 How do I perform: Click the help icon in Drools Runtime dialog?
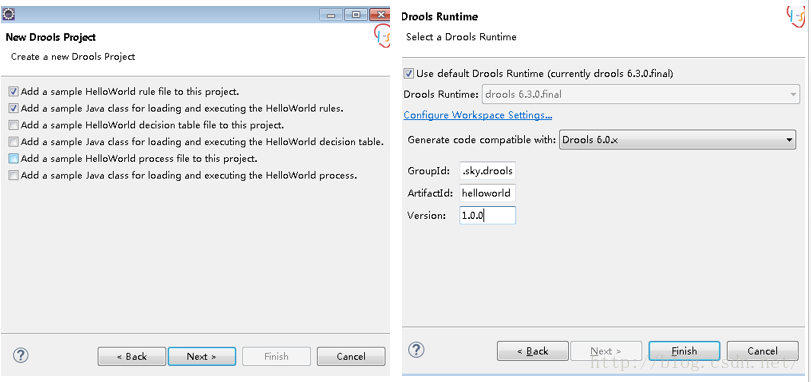click(416, 350)
